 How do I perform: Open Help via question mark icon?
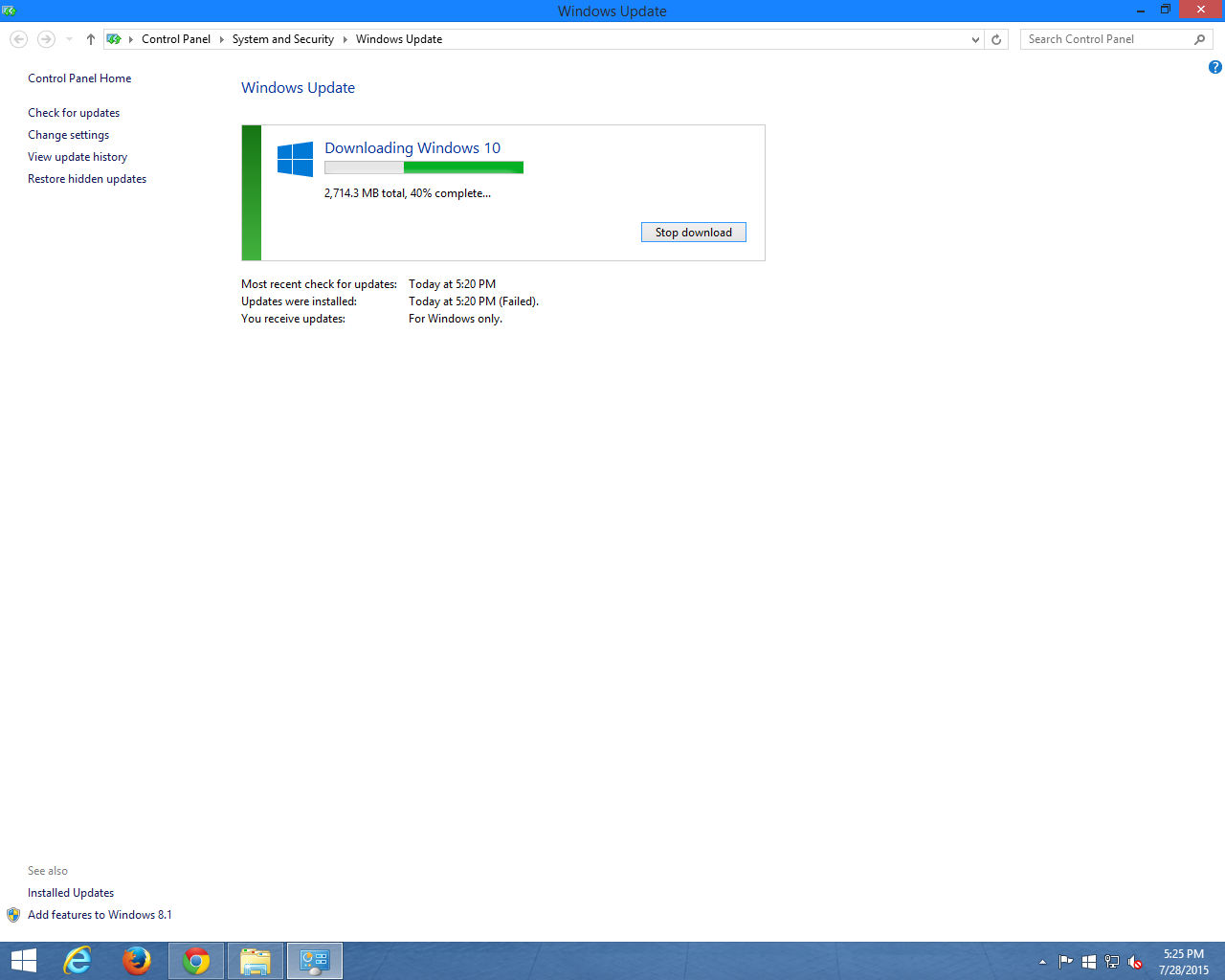(x=1215, y=67)
